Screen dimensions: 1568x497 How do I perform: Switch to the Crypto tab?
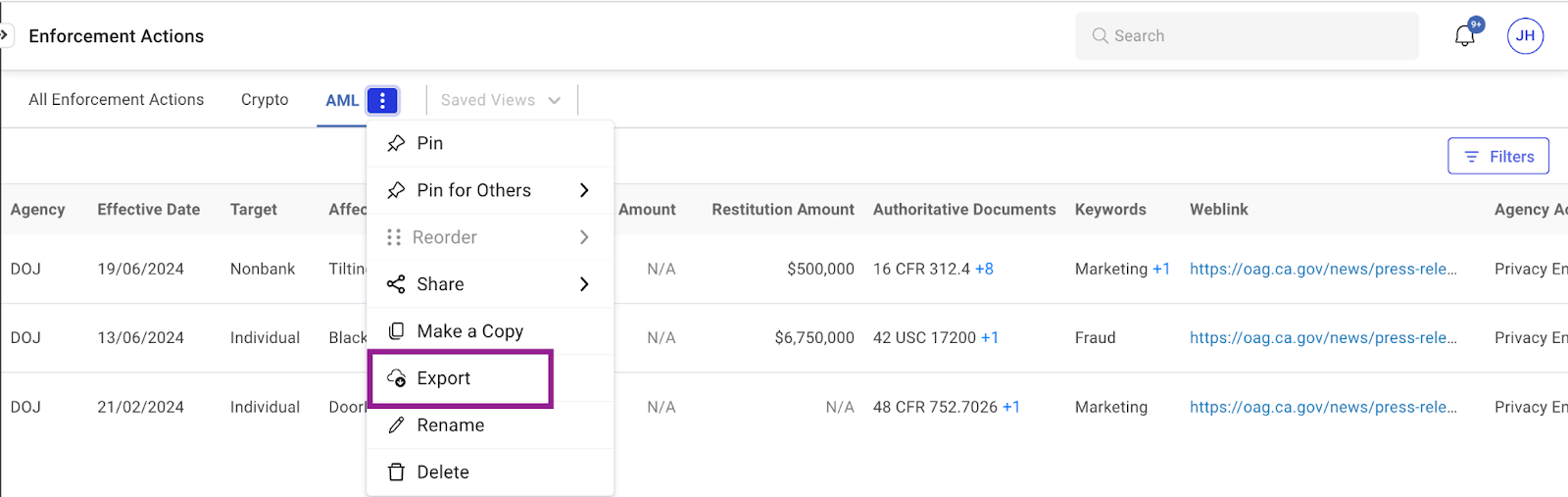pos(265,100)
